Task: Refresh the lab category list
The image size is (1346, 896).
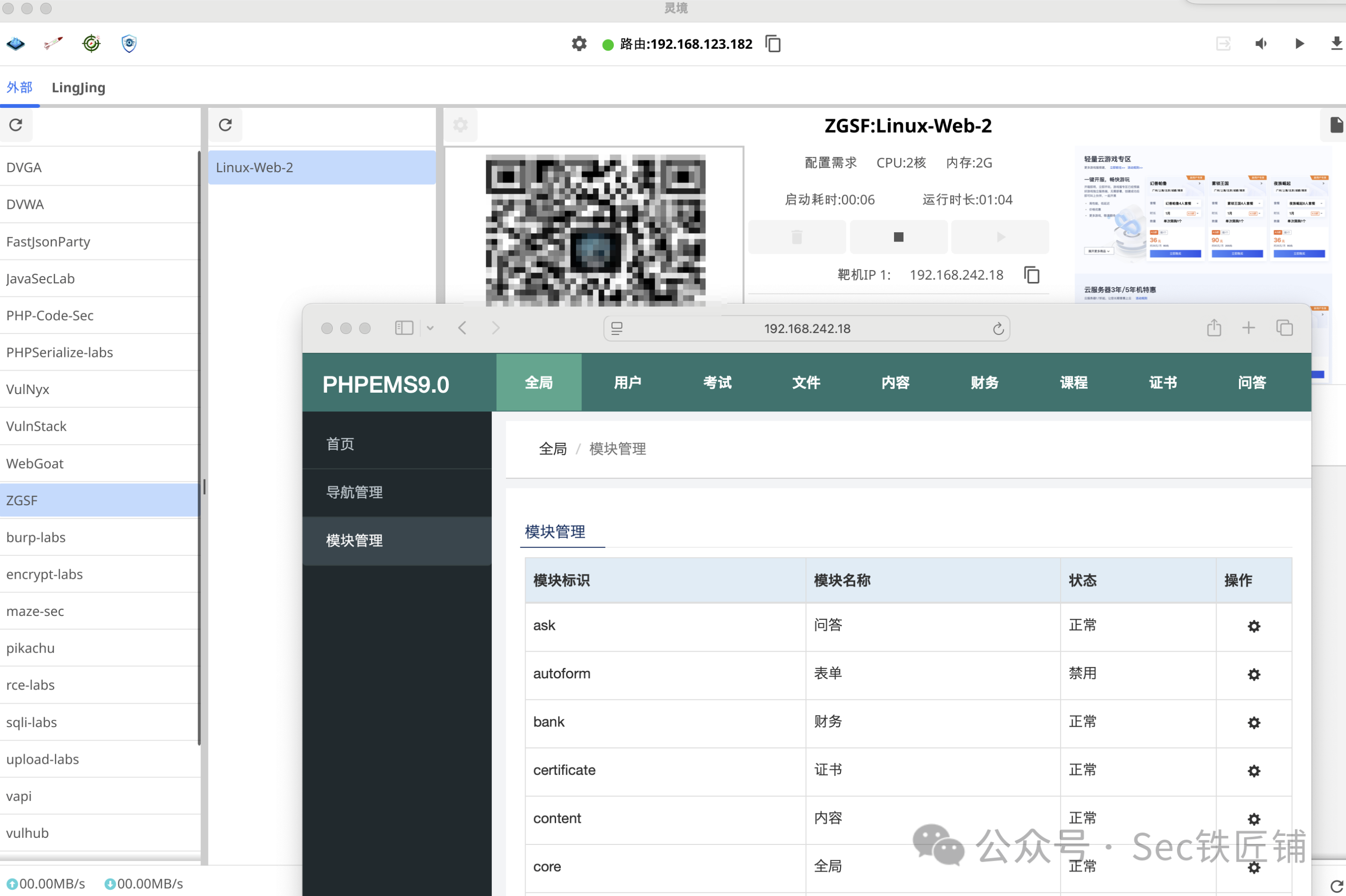Action: pos(16,125)
